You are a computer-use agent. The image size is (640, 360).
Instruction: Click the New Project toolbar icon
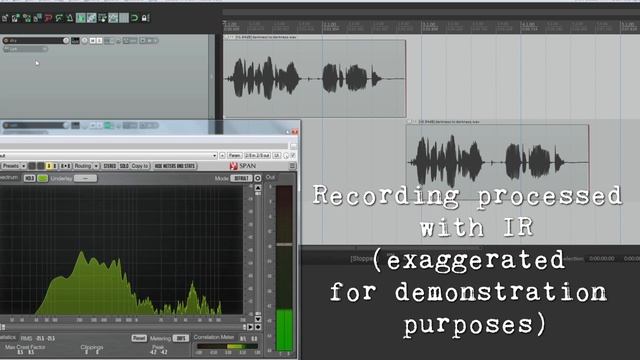tap(4, 18)
